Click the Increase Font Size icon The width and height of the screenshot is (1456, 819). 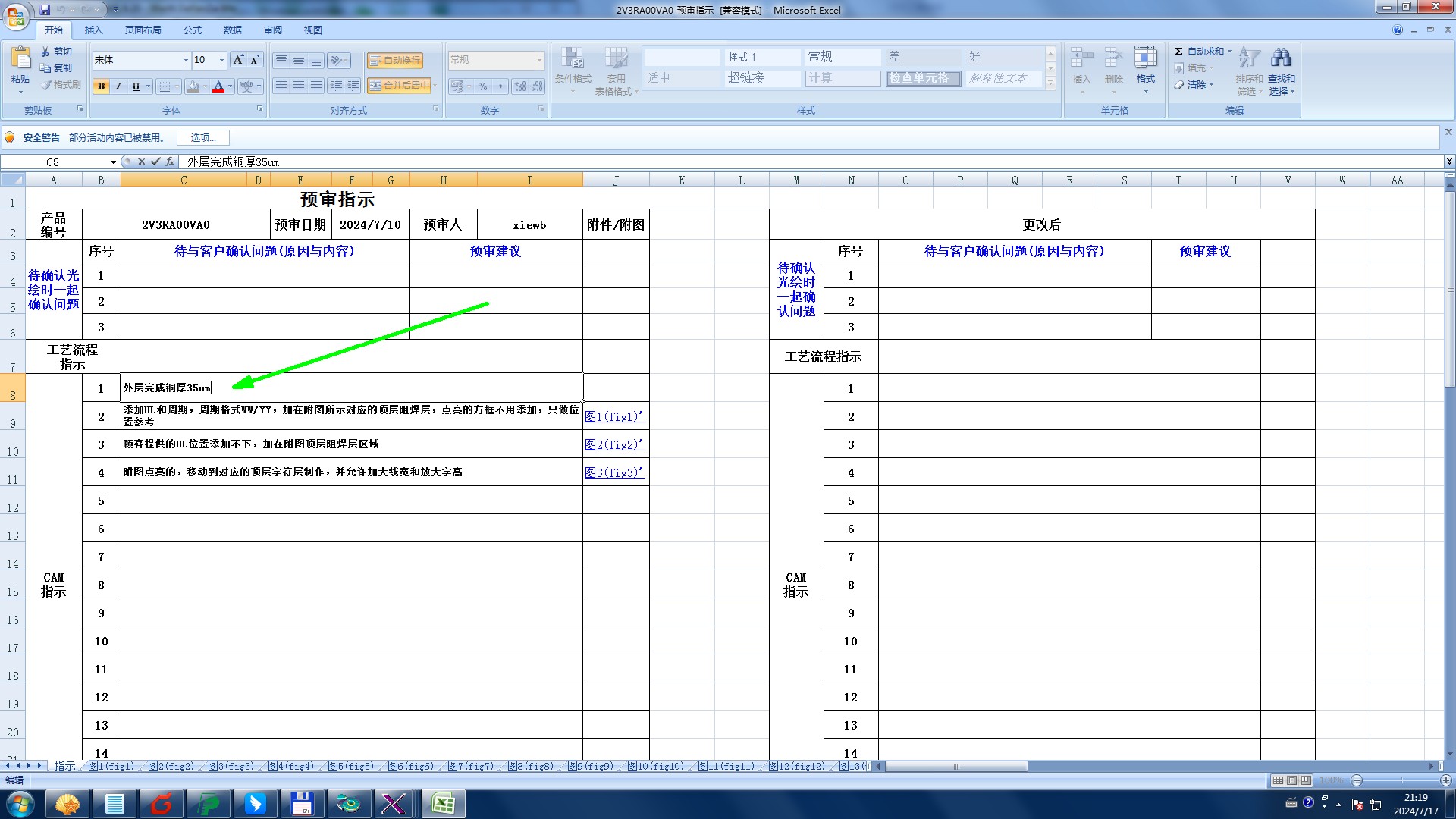(x=238, y=60)
